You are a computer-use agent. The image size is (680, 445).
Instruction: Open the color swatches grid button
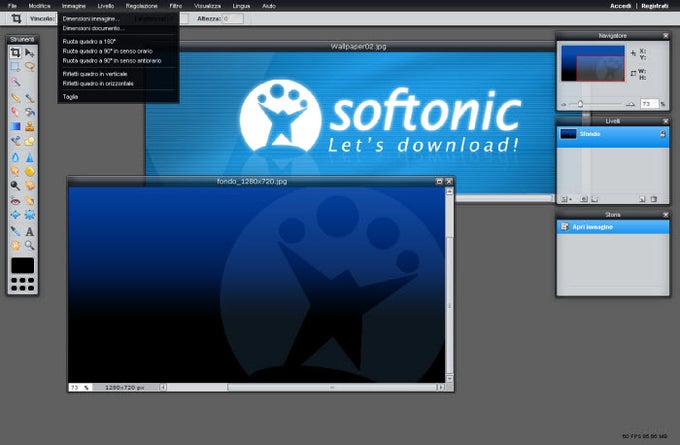click(23, 284)
